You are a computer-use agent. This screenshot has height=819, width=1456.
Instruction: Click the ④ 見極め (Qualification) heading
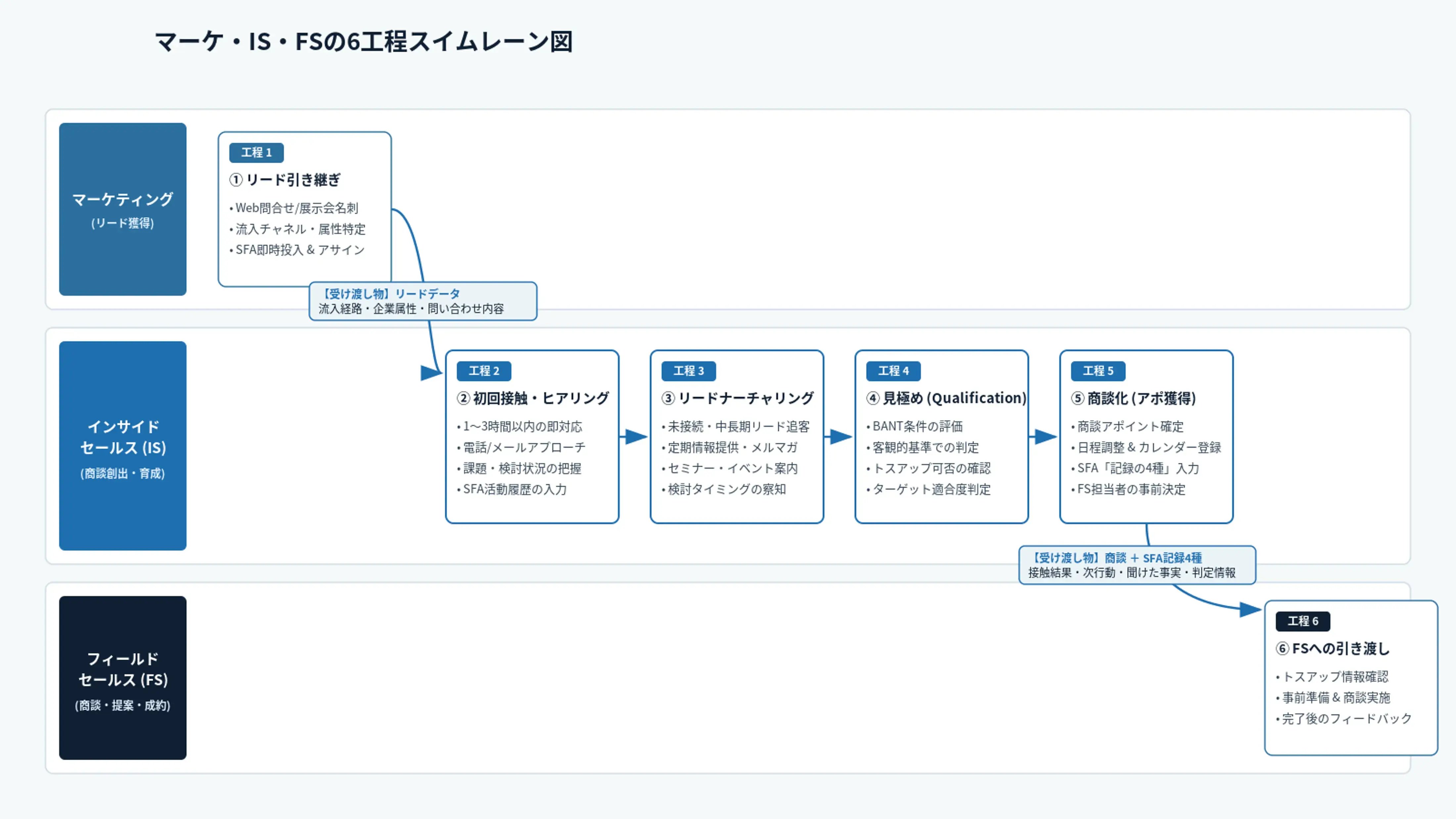coord(946,398)
